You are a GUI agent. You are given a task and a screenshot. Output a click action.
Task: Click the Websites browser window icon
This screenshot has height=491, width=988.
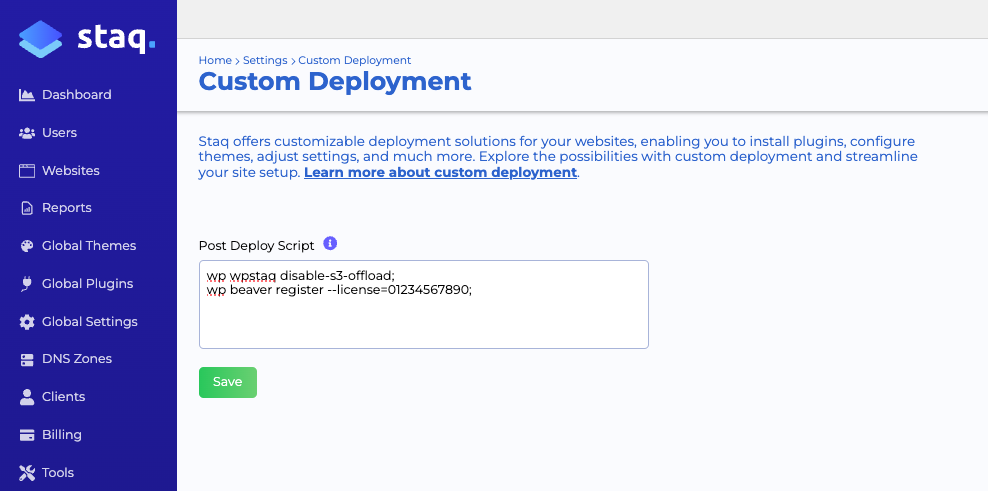pyautogui.click(x=27, y=171)
